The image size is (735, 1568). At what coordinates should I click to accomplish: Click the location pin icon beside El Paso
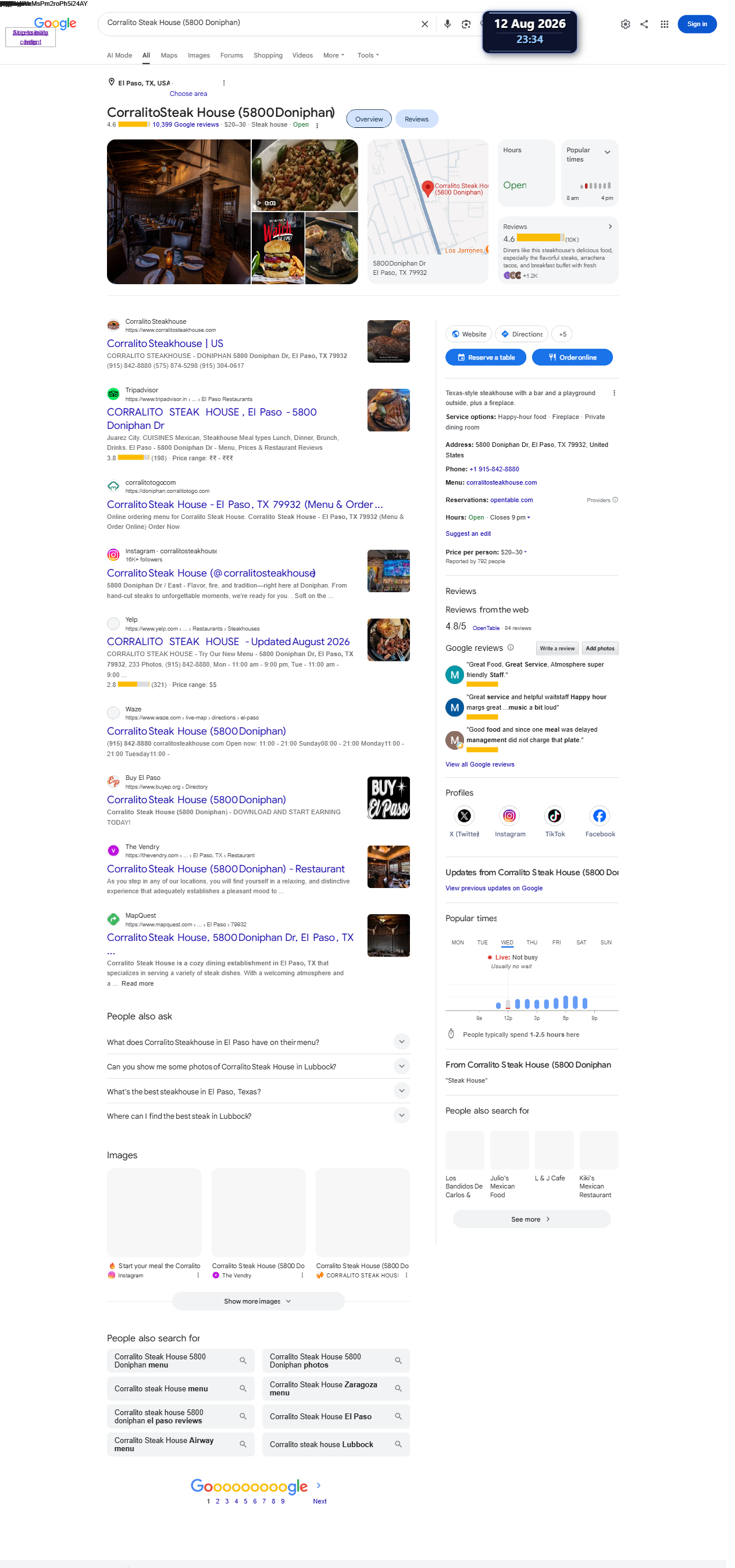click(x=112, y=82)
